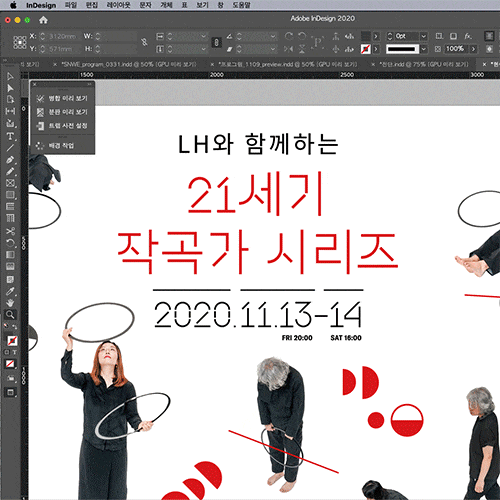
Task: Select the vertical grid tool
Action: coord(10,218)
